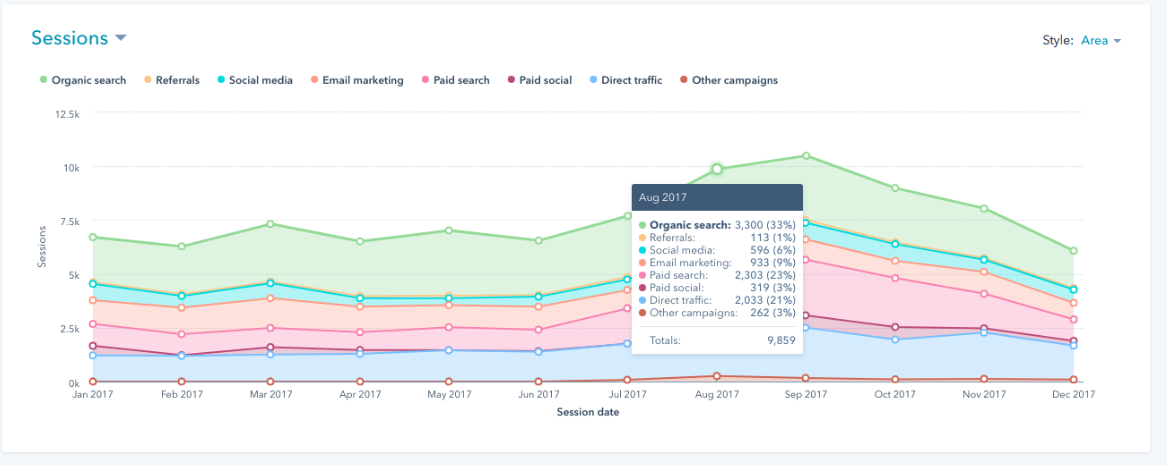The width and height of the screenshot is (1167, 468).
Task: Click the Aug 2017 tooltip header
Action: point(717,197)
